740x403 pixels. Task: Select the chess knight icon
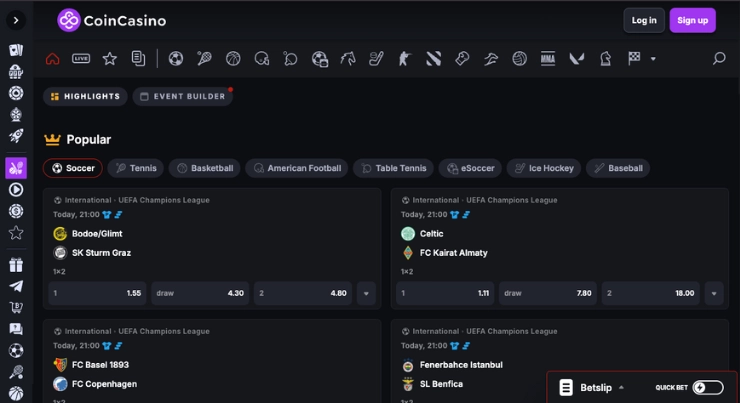point(605,59)
